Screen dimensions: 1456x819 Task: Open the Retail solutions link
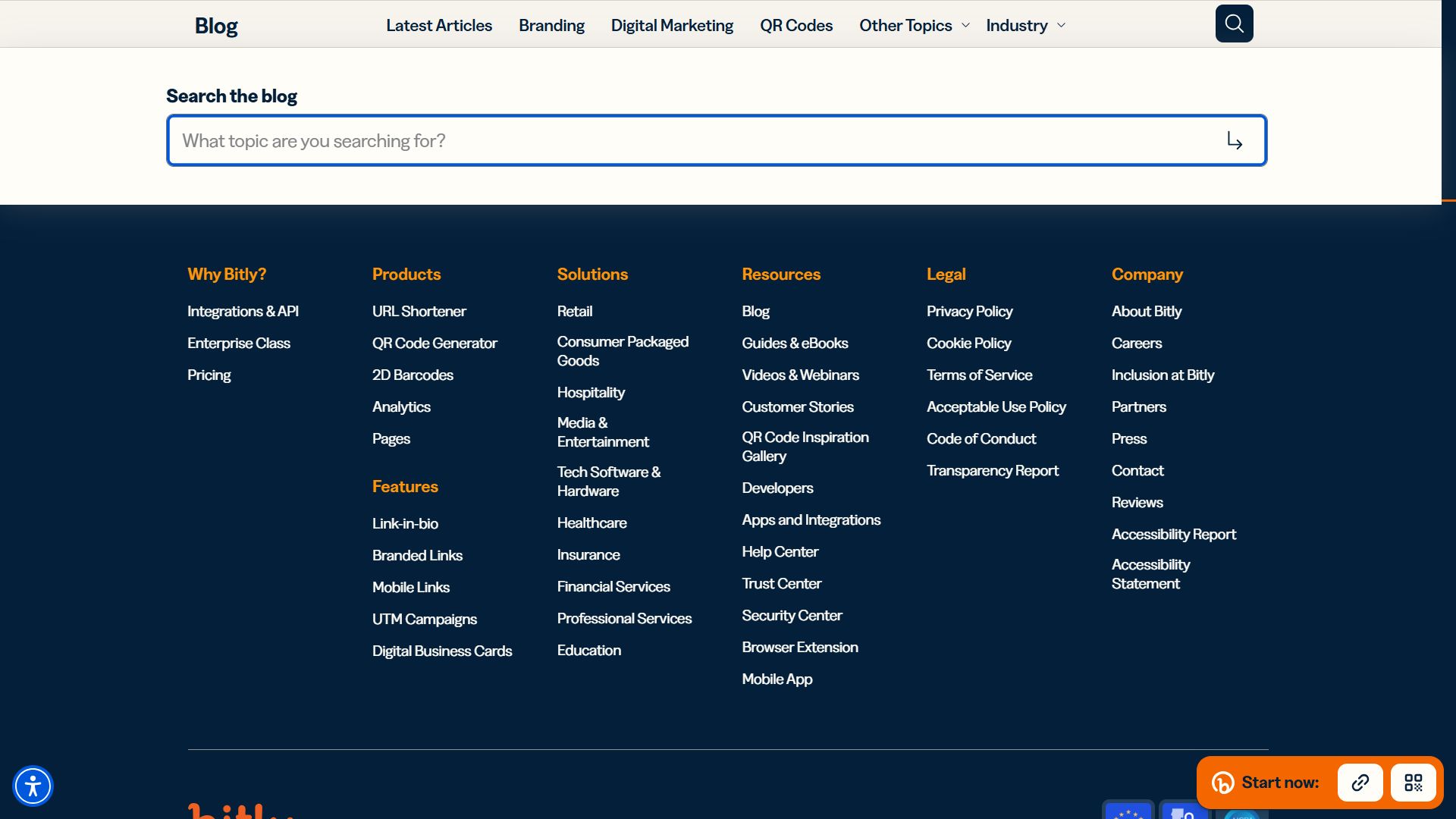point(575,311)
